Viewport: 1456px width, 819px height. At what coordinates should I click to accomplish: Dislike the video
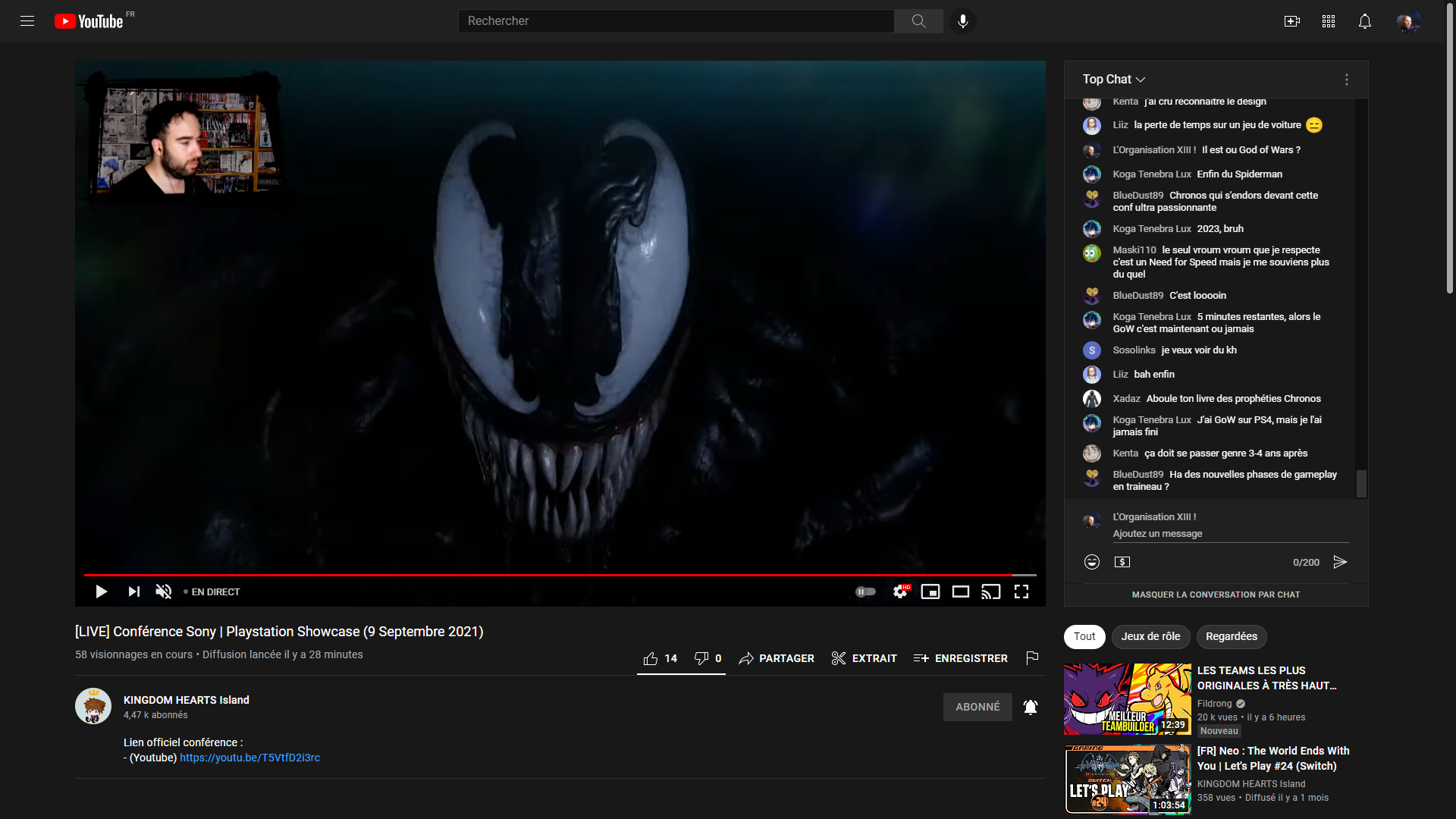[x=708, y=658]
